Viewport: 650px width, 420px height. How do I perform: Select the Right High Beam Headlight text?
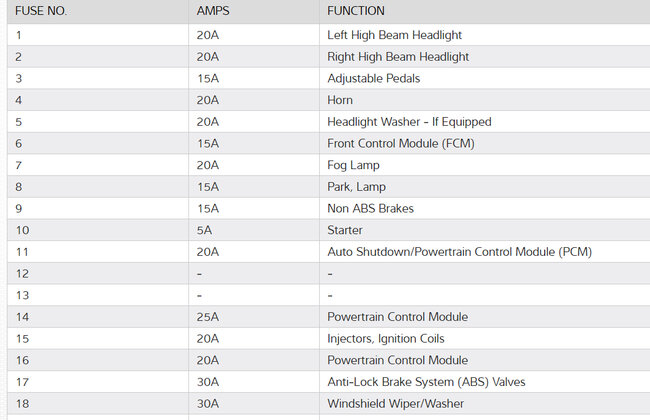pyautogui.click(x=398, y=57)
